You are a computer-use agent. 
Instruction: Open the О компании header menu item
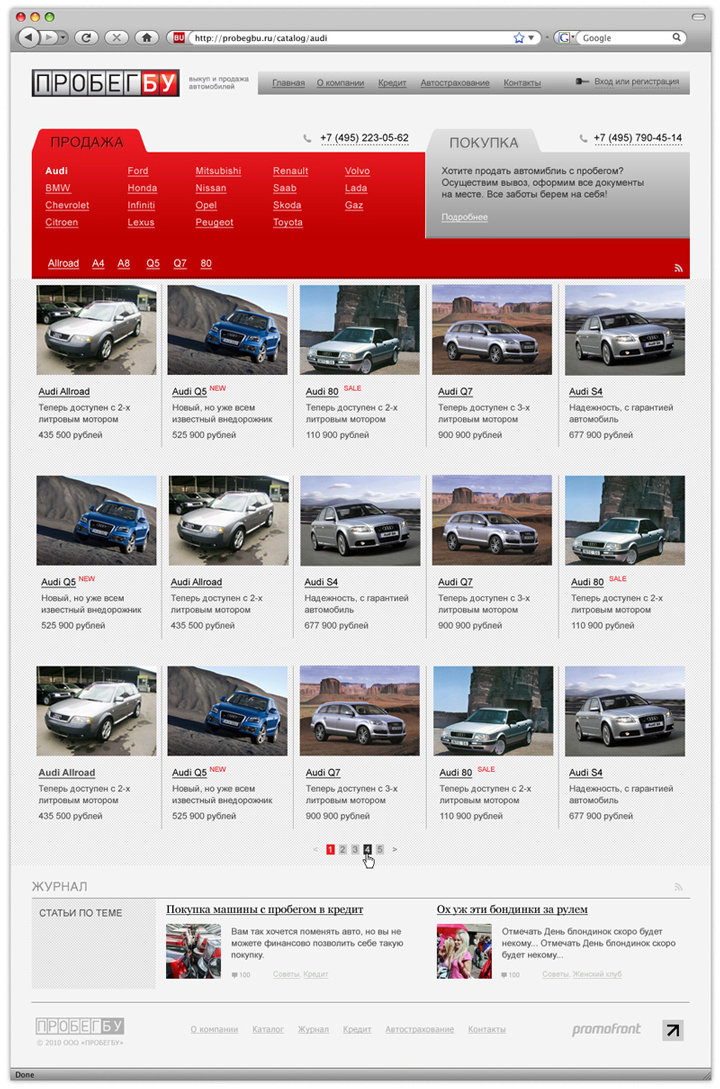[x=340, y=83]
